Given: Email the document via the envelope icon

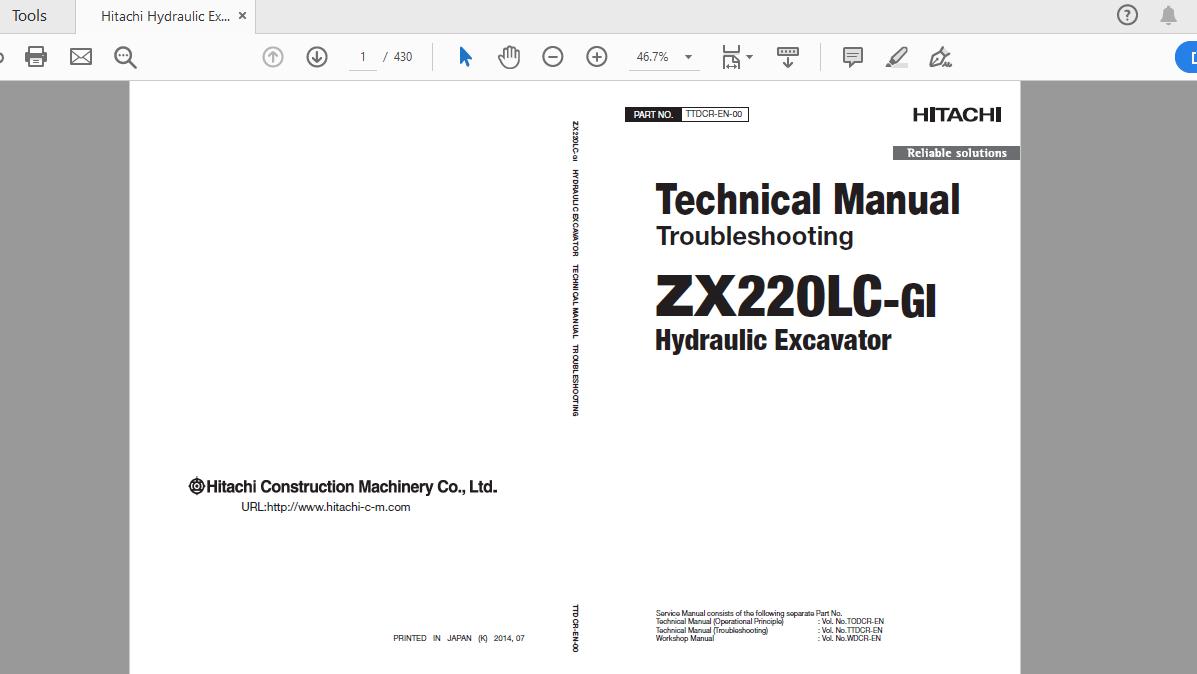Looking at the screenshot, I should click(81, 57).
